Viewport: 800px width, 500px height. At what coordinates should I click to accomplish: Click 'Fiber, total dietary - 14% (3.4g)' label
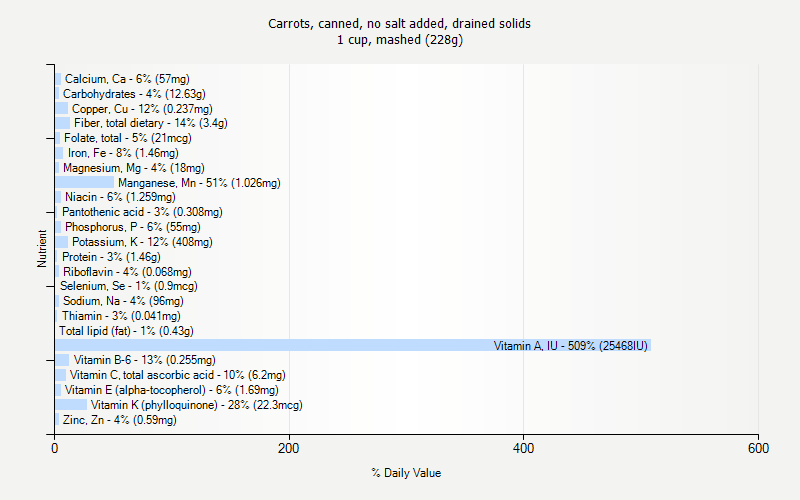point(151,123)
